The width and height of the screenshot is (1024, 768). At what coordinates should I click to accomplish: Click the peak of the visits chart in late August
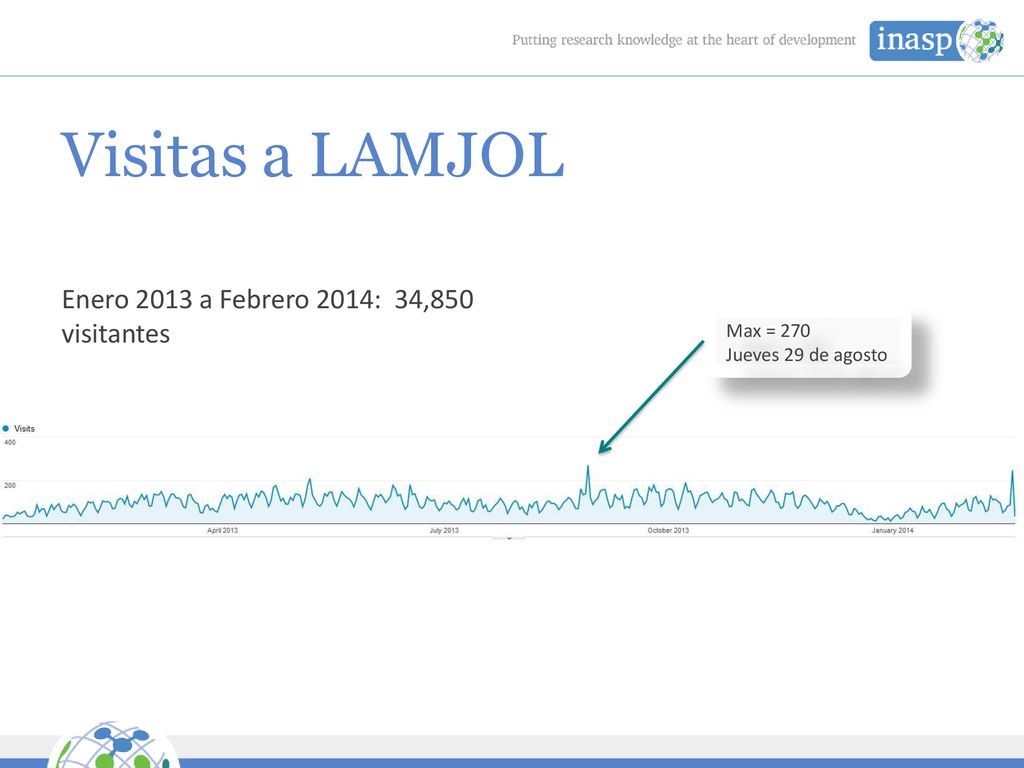coord(588,466)
